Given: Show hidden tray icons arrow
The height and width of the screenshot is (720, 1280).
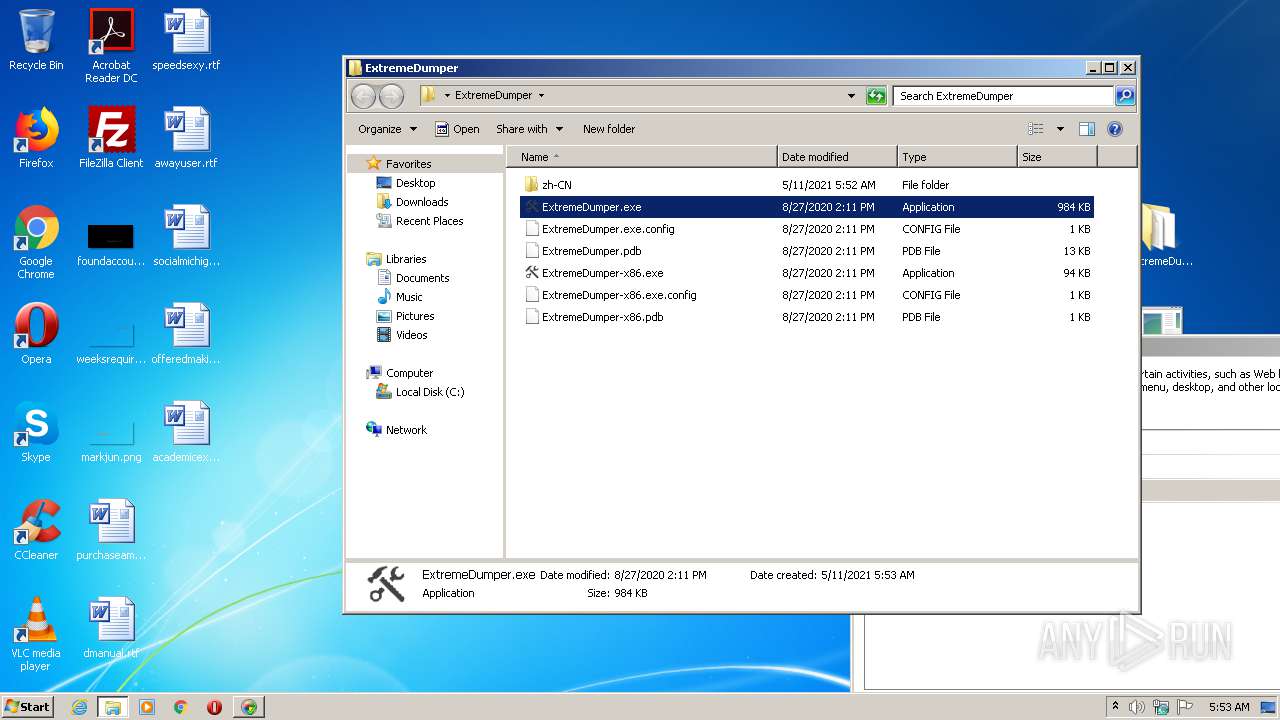Looking at the screenshot, I should pyautogui.click(x=1115, y=707).
